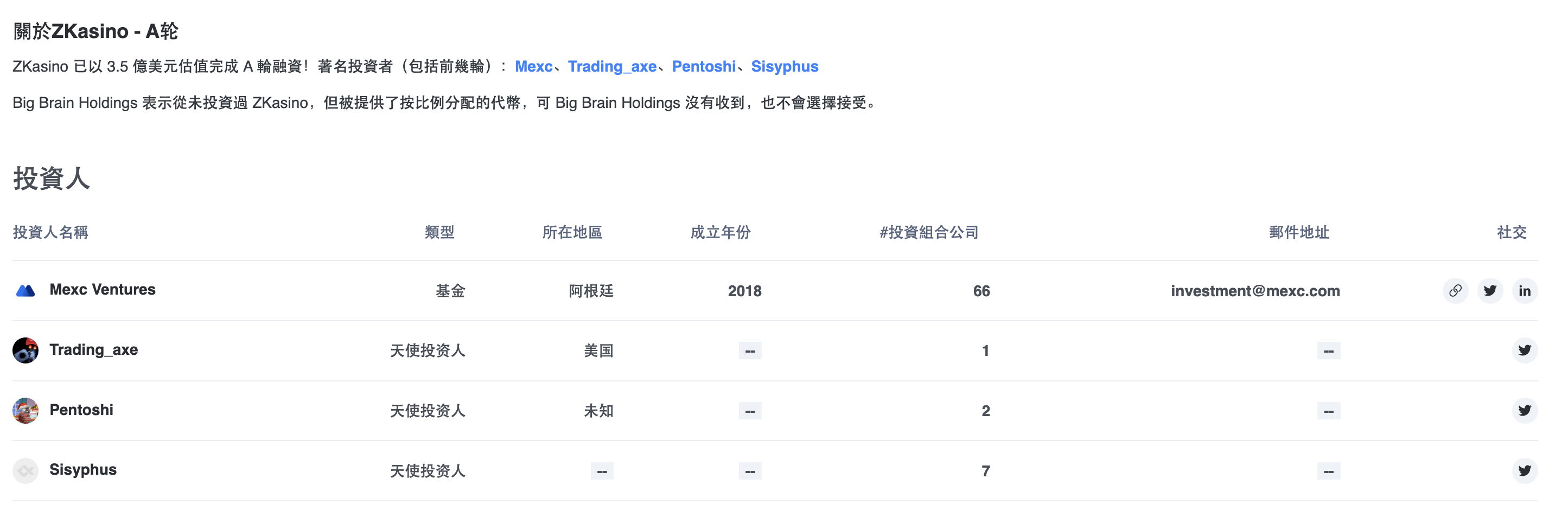This screenshot has height=523, width=1568.
Task: Follow the Trading_axe link in description
Action: click(612, 66)
